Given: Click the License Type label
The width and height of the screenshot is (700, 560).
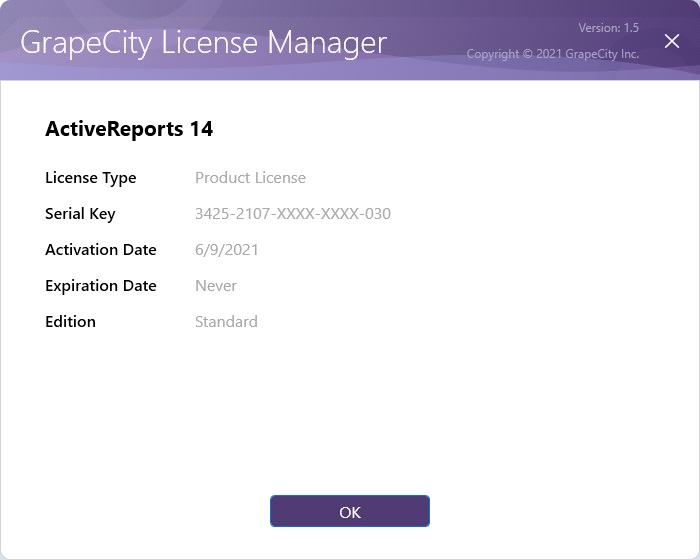Looking at the screenshot, I should [91, 178].
